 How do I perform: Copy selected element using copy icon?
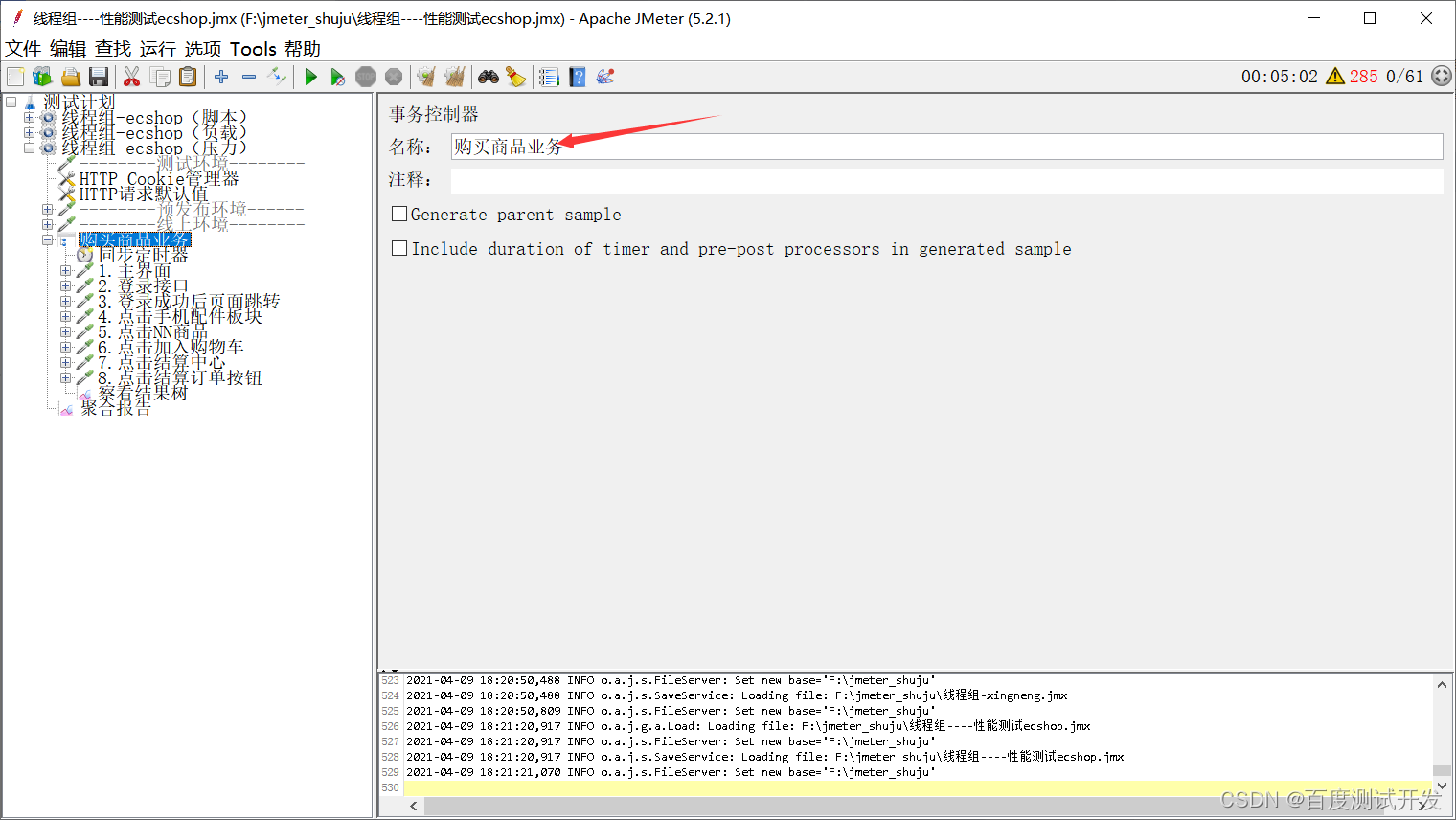click(160, 77)
